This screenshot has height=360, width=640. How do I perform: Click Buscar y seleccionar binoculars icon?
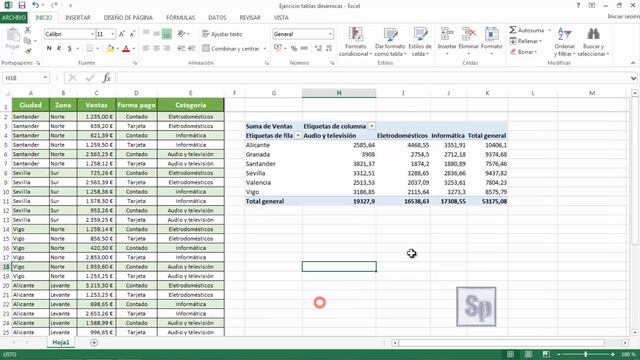593,34
